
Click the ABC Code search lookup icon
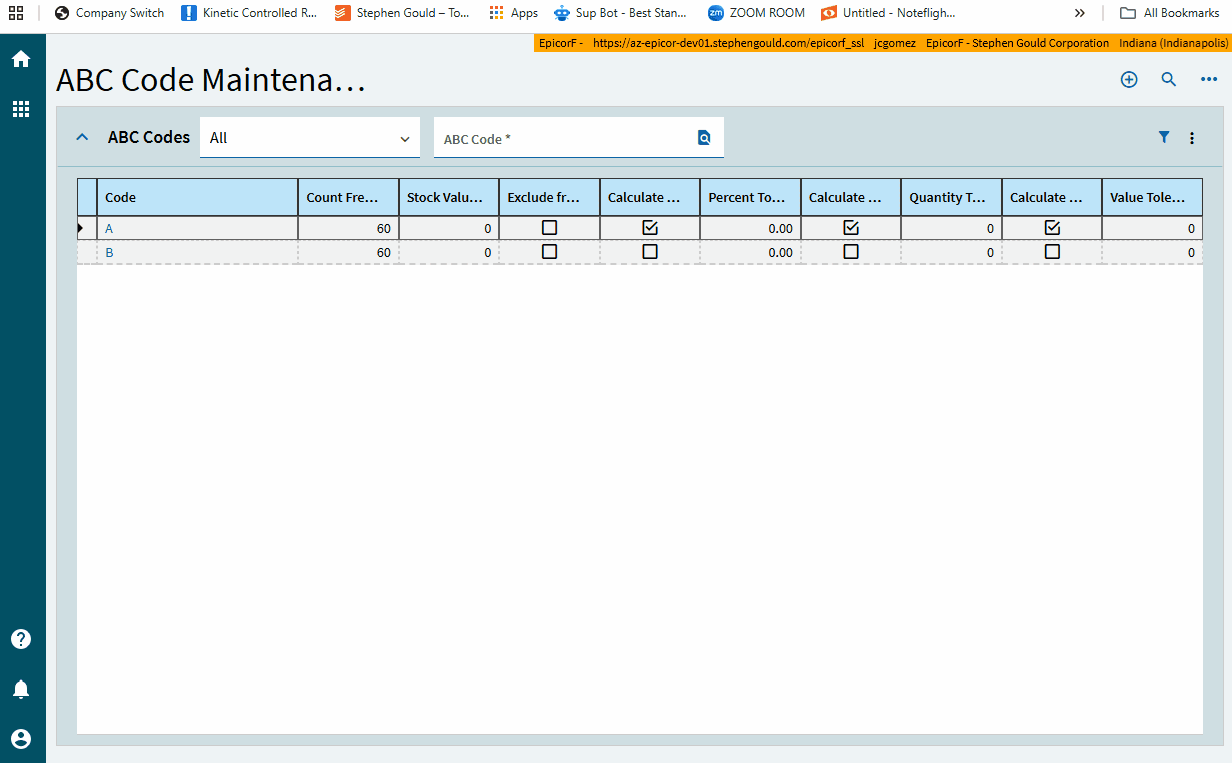tap(704, 138)
